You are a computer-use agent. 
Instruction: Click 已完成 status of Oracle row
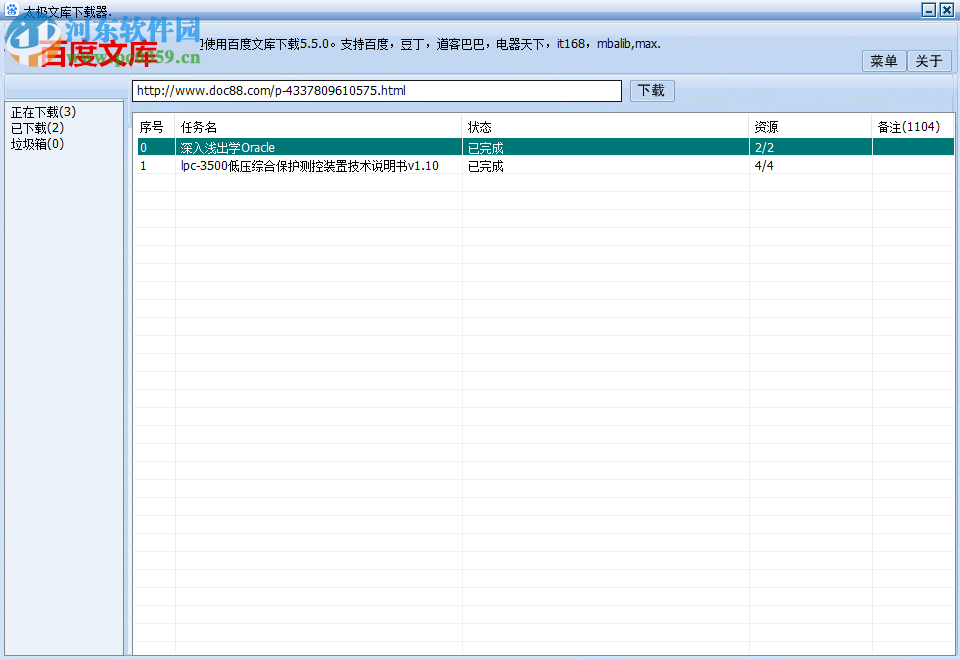click(x=486, y=148)
